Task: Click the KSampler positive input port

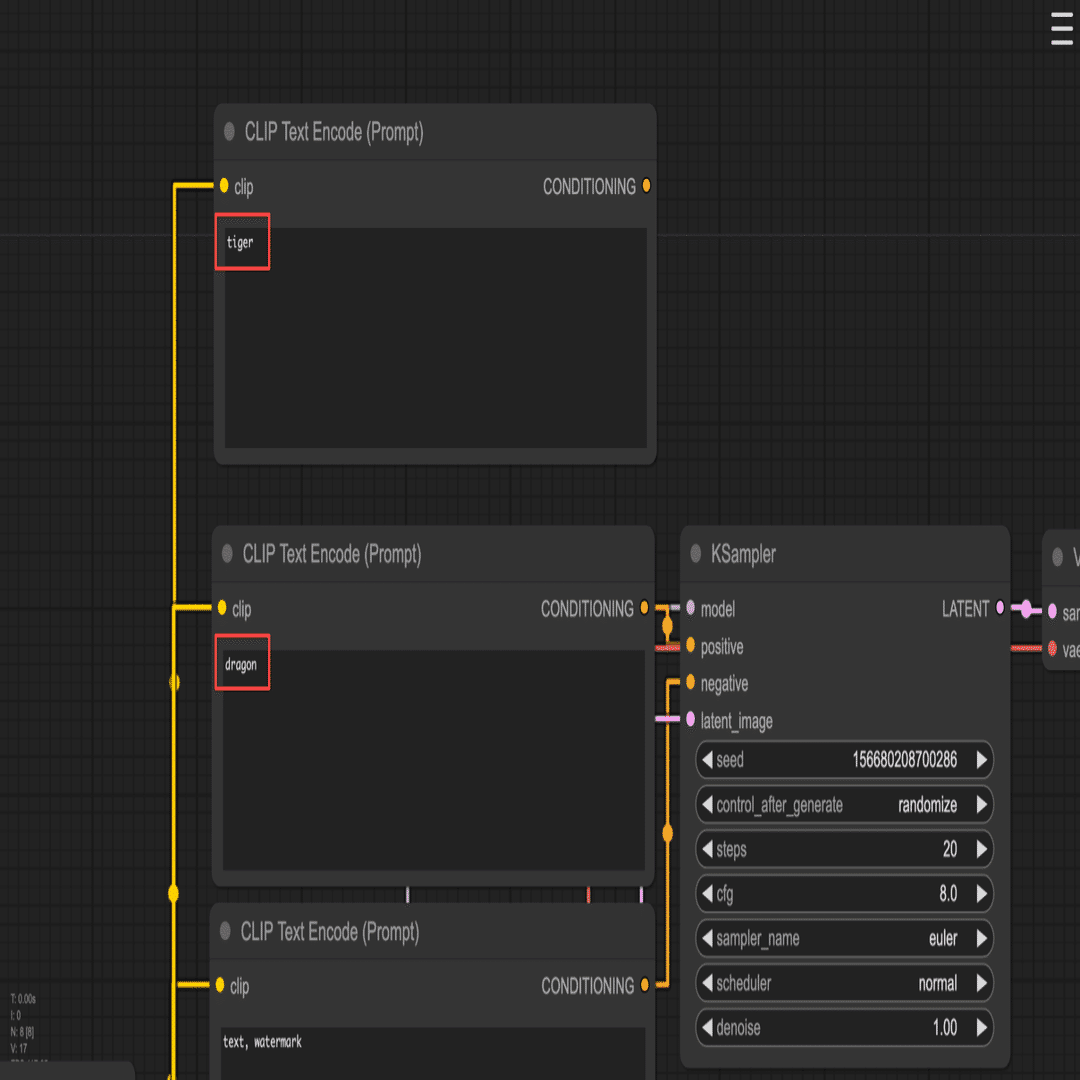Action: 690,645
